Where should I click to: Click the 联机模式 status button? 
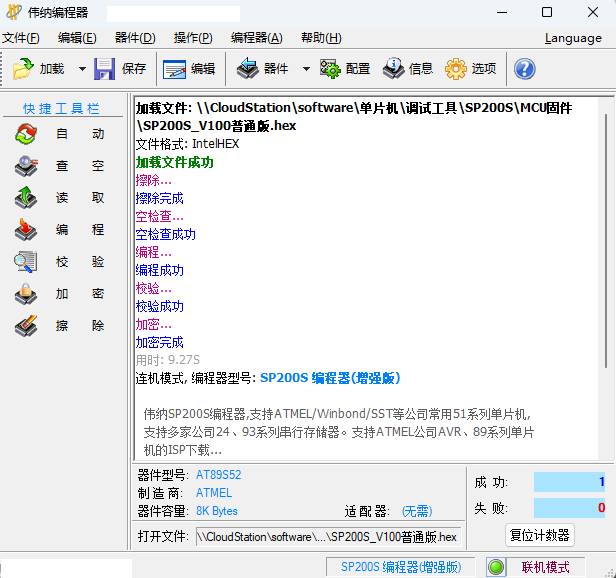545,567
